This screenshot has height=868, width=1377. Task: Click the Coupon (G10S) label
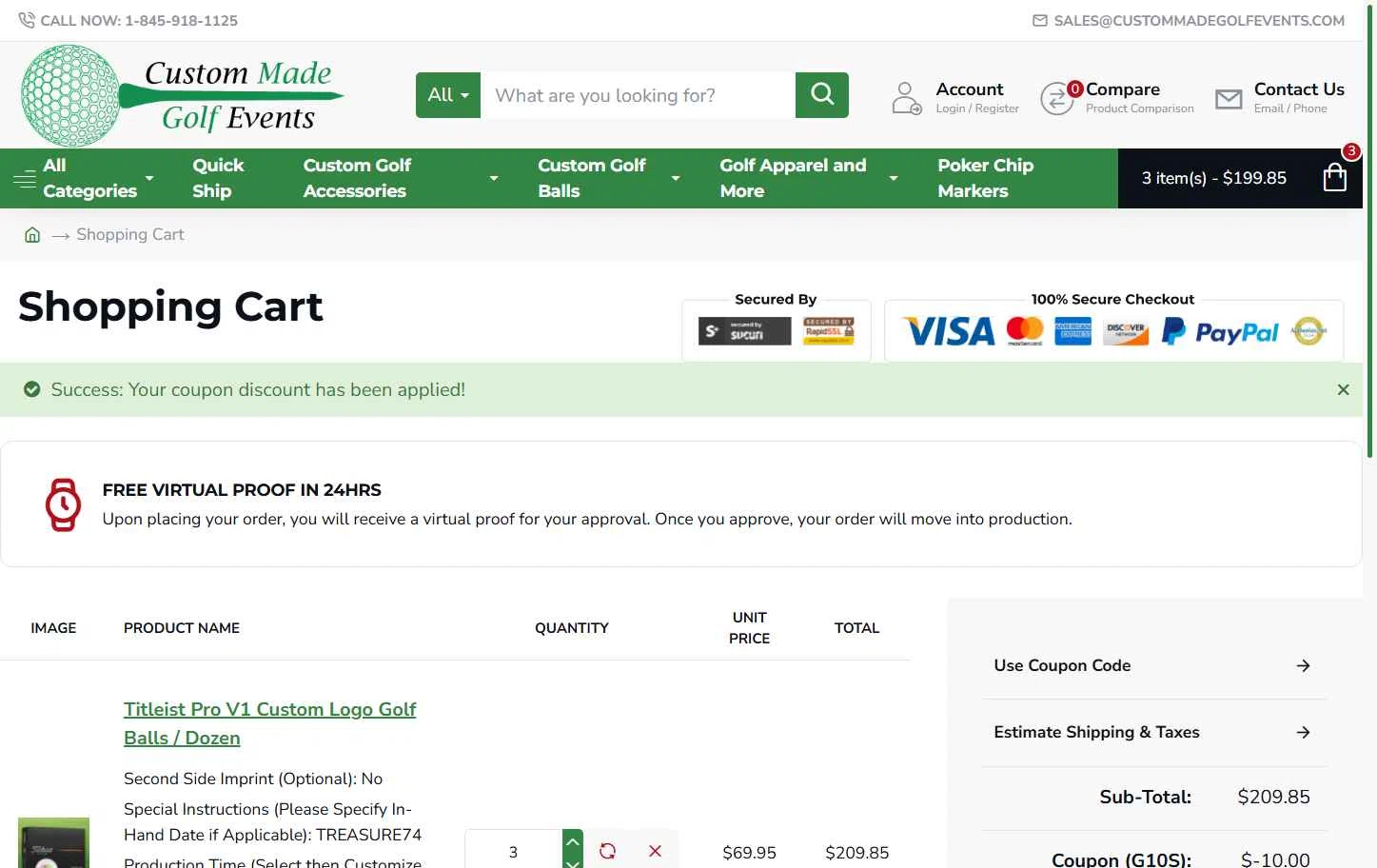[x=1121, y=859]
